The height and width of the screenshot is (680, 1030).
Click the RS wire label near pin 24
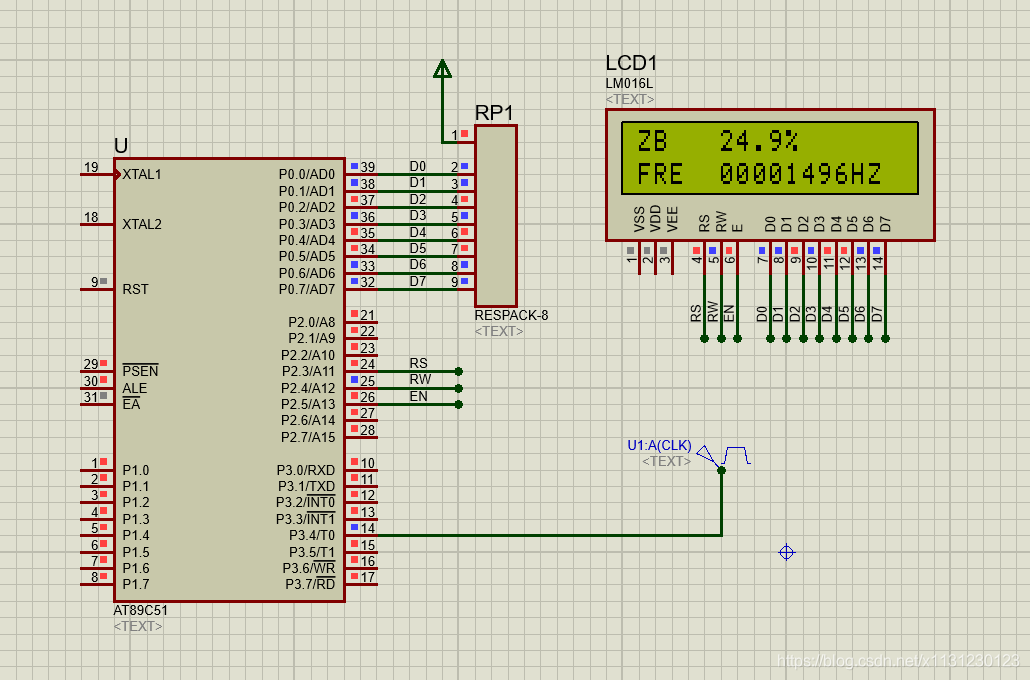pos(418,363)
